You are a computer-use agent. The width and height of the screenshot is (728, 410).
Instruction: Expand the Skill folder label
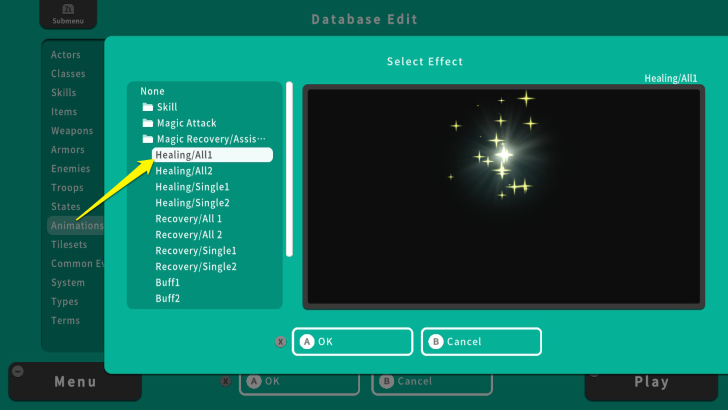167,107
